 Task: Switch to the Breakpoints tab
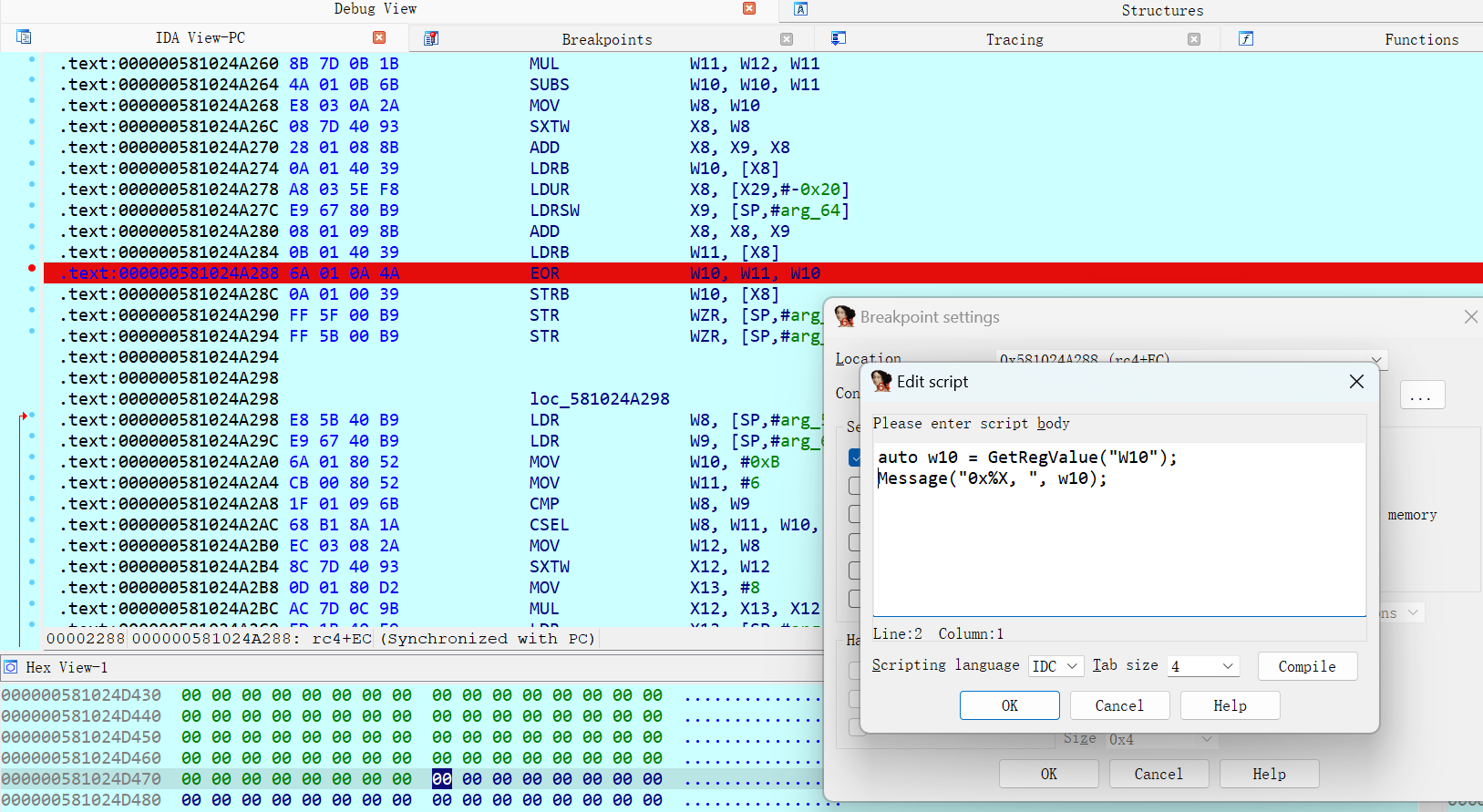tap(606, 39)
